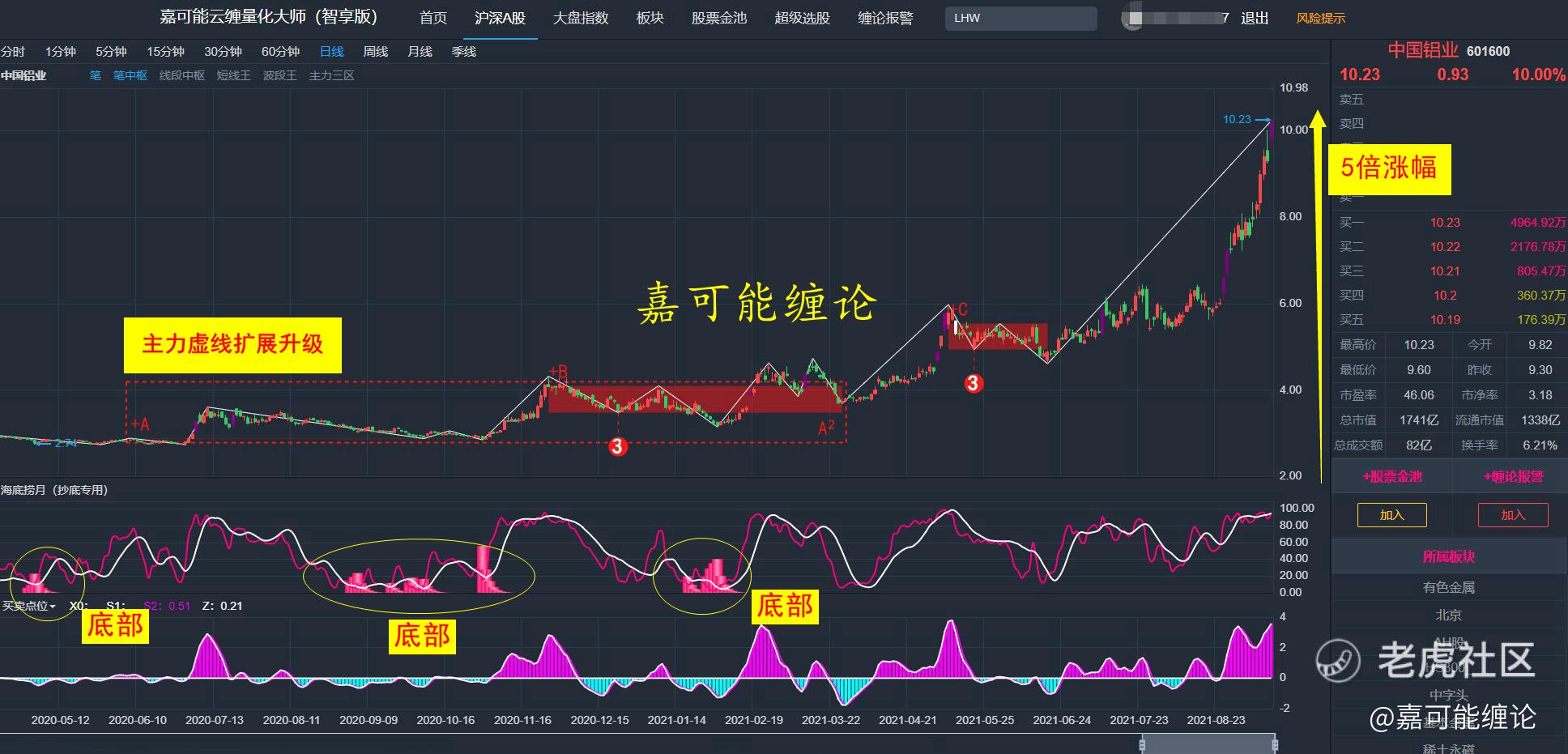The image size is (1568, 754).
Task: Go to 大盘指数 in top navigation
Action: 581,18
